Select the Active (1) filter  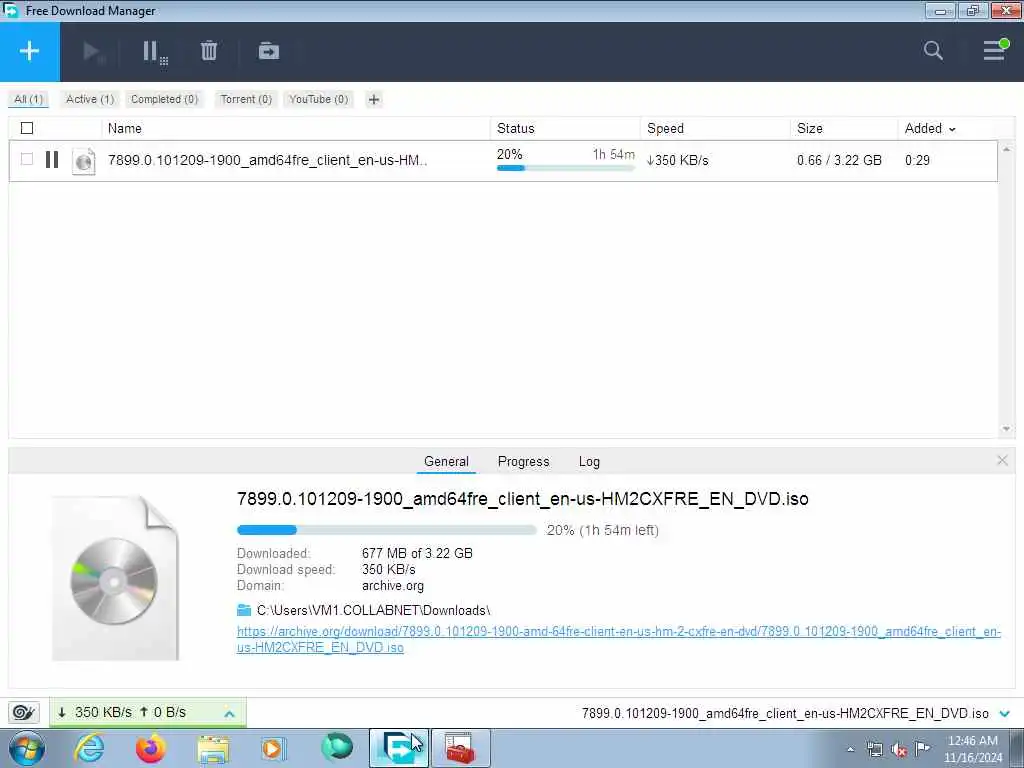pos(90,99)
